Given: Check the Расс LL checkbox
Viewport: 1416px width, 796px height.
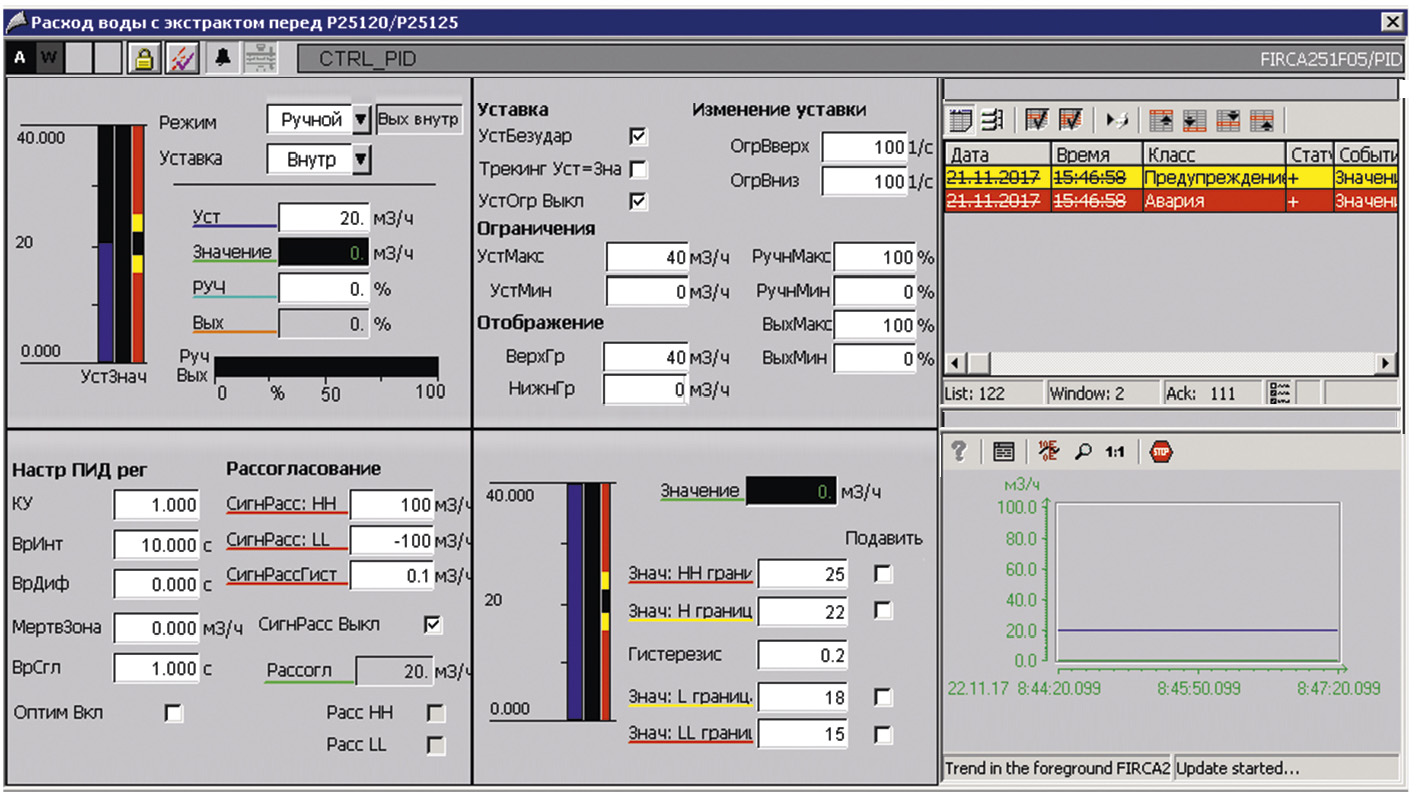Looking at the screenshot, I should click(x=436, y=745).
